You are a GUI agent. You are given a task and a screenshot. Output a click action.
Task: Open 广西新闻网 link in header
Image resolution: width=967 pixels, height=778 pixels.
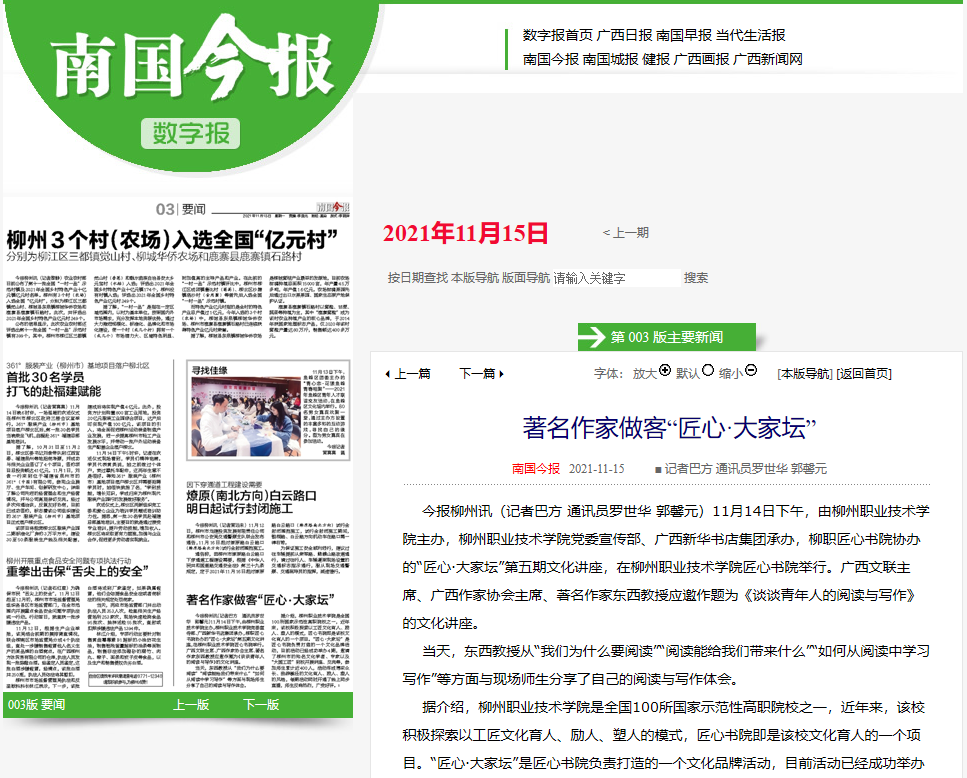pyautogui.click(x=768, y=59)
